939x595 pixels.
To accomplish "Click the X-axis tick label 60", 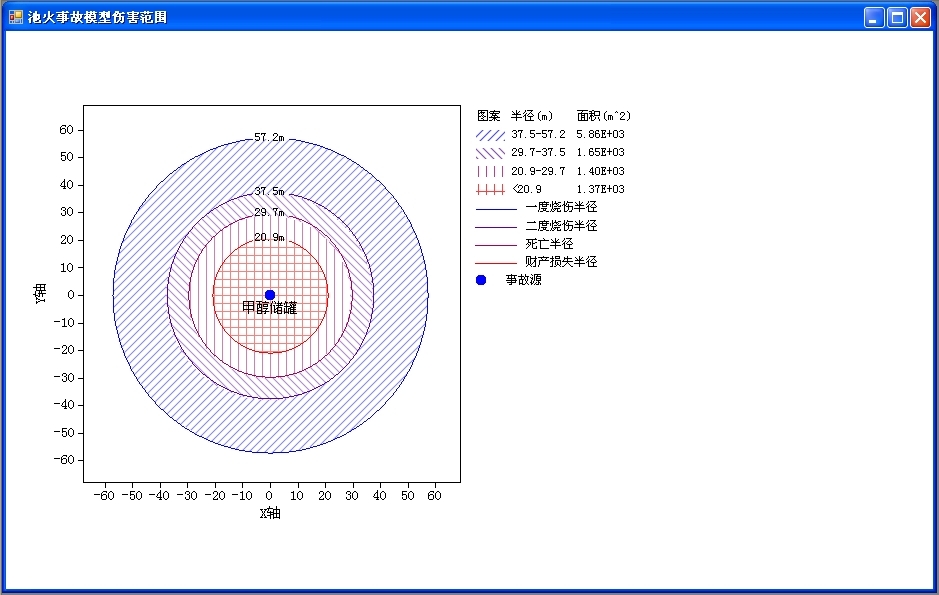I will point(434,496).
